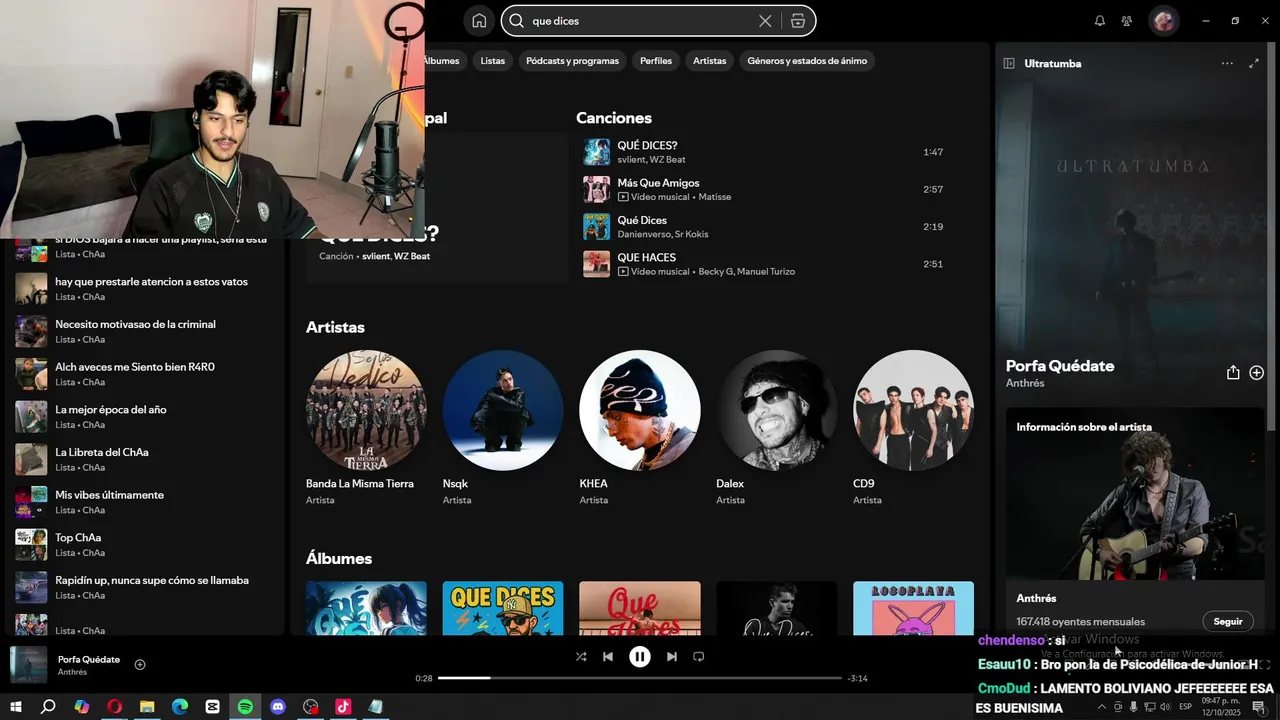Switch to Discord from the taskbar
Viewport: 1280px width, 720px height.
278,707
